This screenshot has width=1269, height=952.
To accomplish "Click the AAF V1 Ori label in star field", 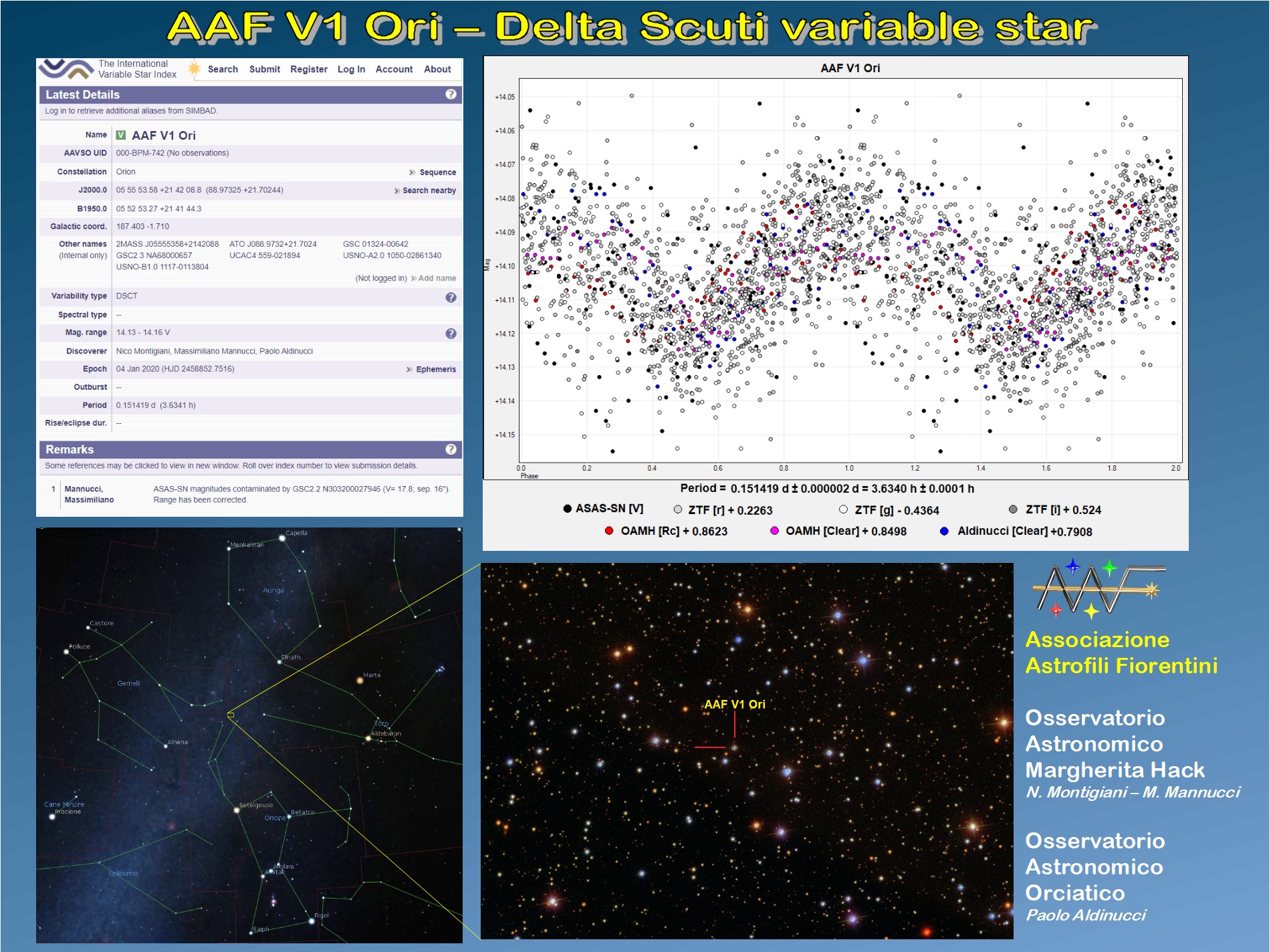I will [735, 704].
